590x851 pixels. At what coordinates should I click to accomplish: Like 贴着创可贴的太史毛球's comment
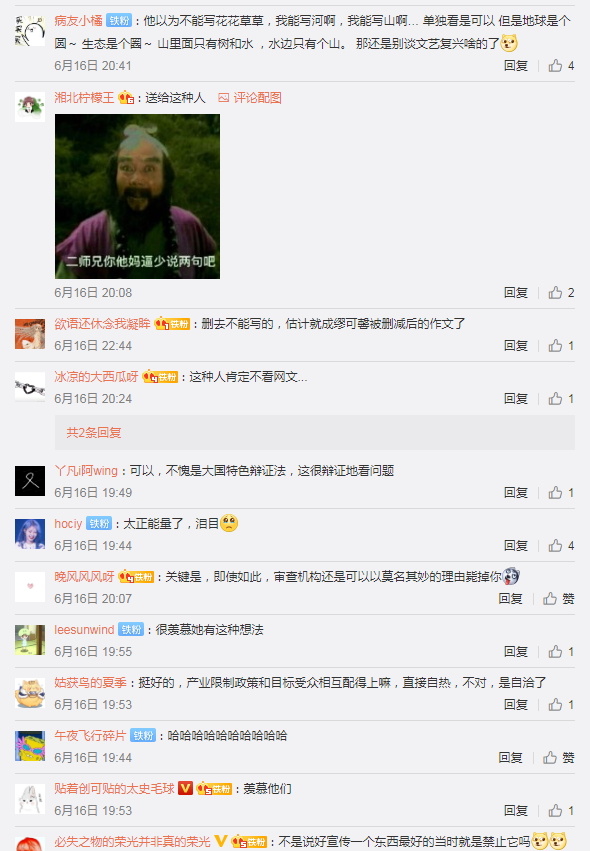click(561, 810)
